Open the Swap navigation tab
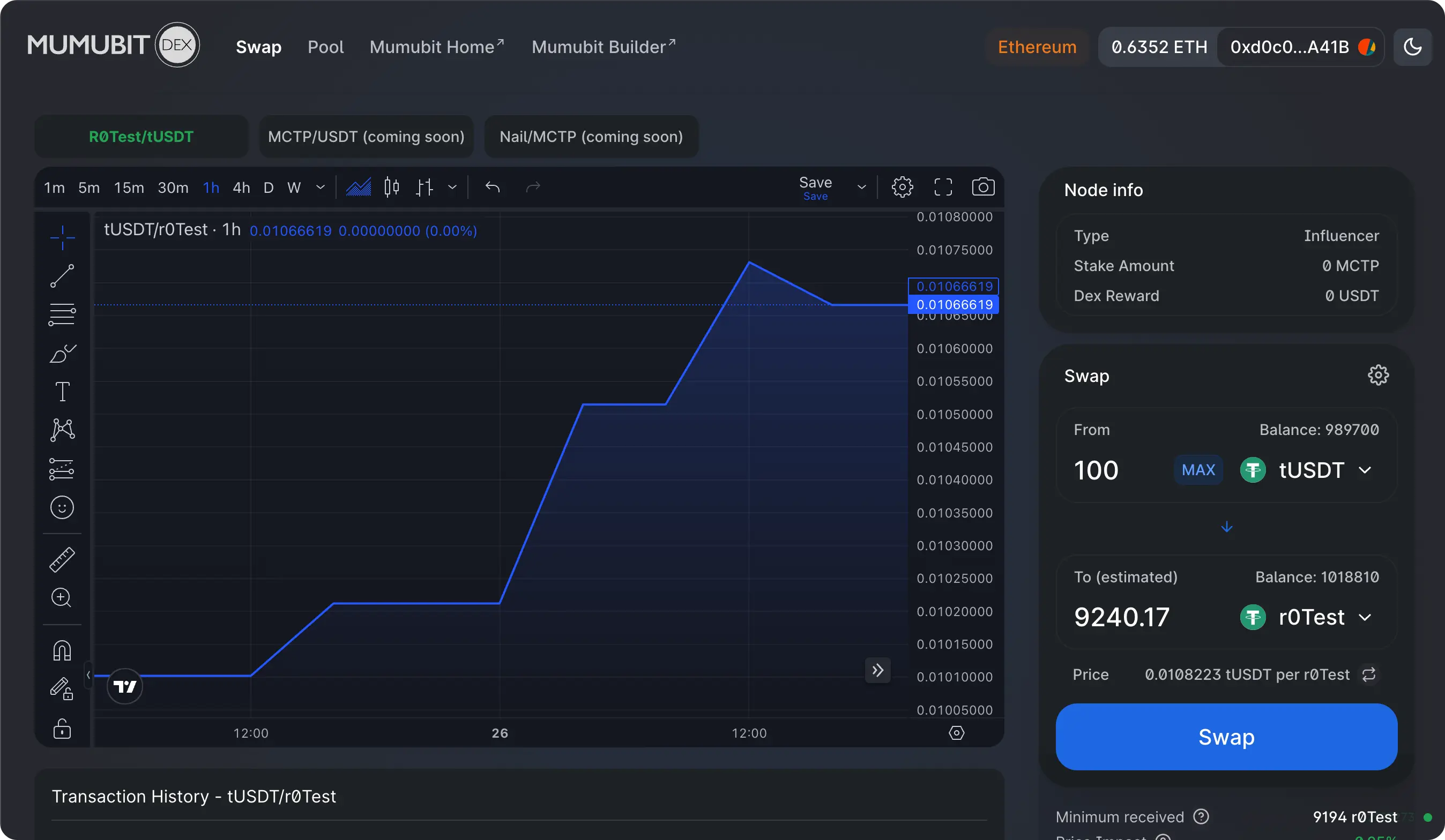Screen dimensions: 1445x840 pyautogui.click(x=258, y=47)
